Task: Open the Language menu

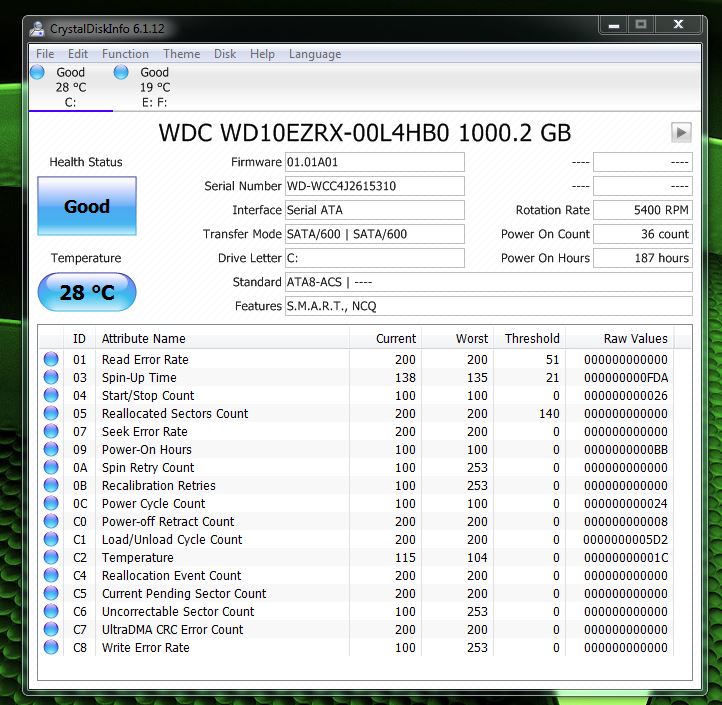Action: (x=315, y=54)
